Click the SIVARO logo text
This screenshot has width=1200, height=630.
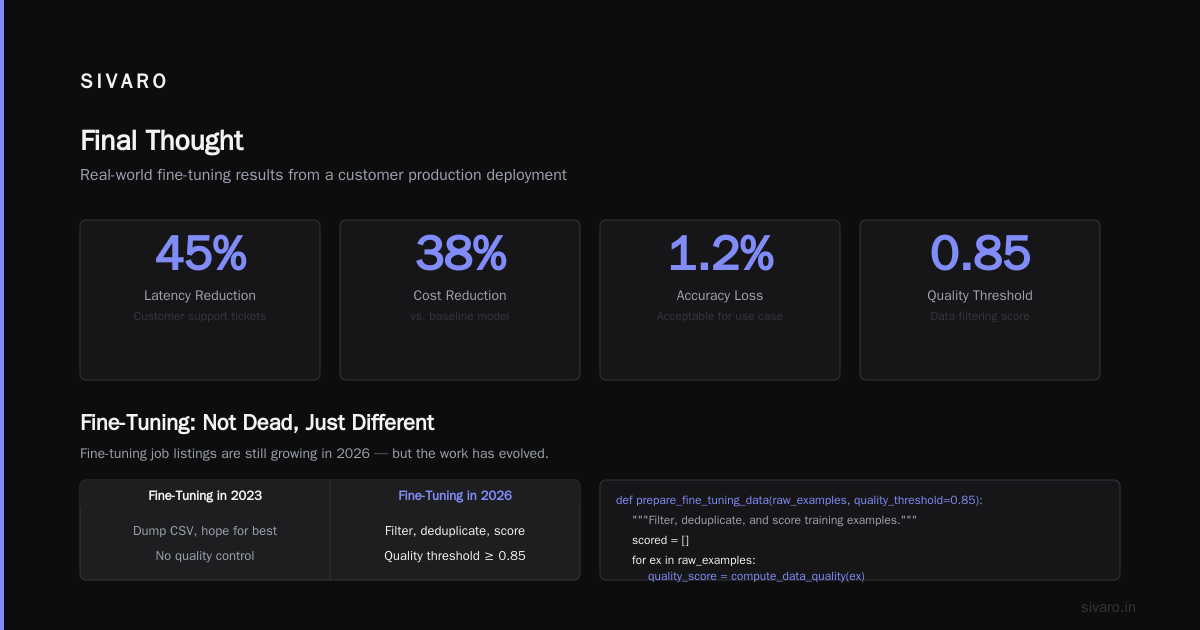point(123,82)
